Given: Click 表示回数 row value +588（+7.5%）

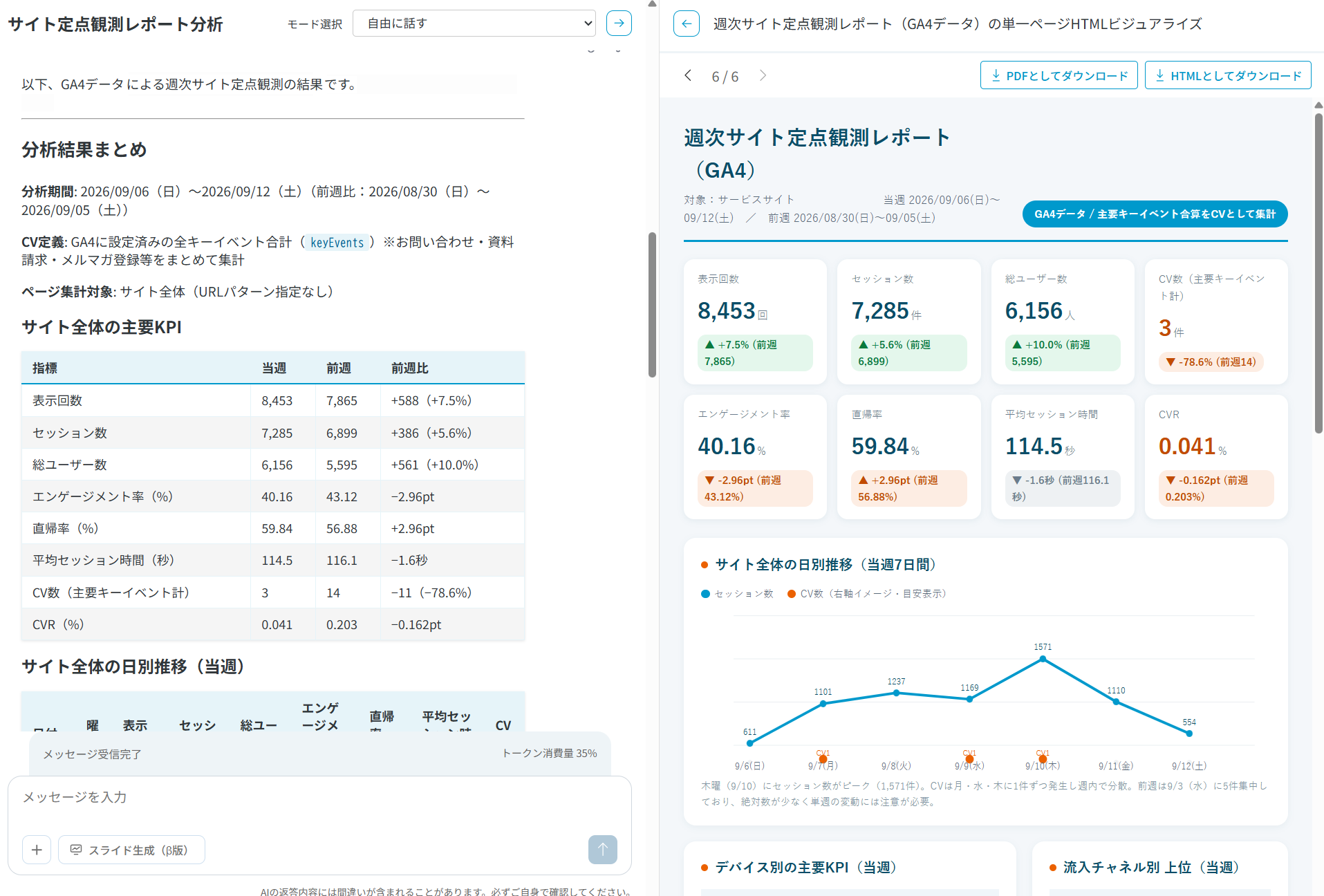Looking at the screenshot, I should [x=431, y=400].
